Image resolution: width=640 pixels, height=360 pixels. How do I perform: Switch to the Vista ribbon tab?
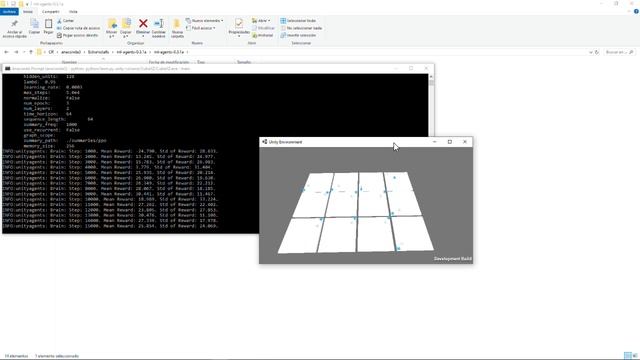pos(73,11)
